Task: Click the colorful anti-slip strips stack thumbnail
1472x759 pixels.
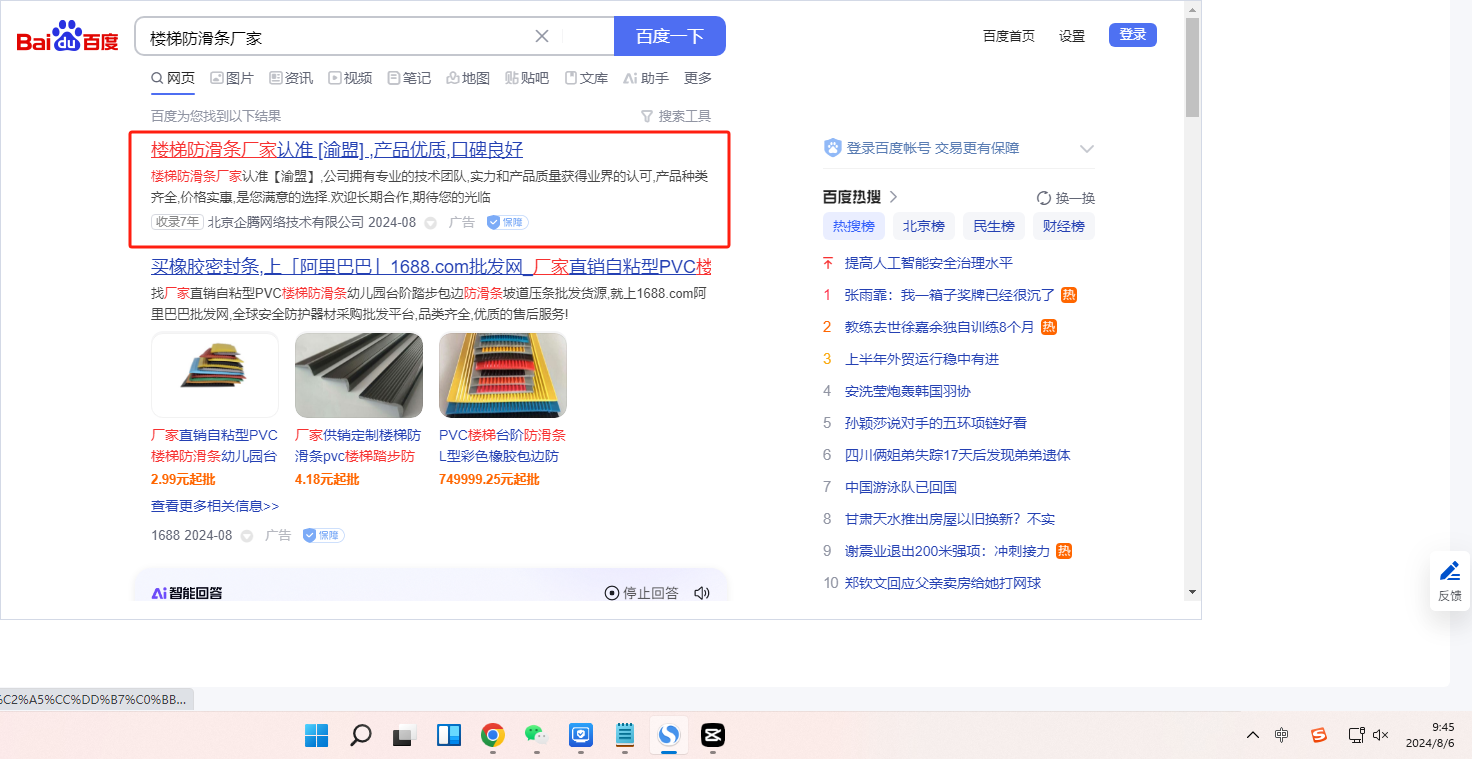Action: [215, 375]
